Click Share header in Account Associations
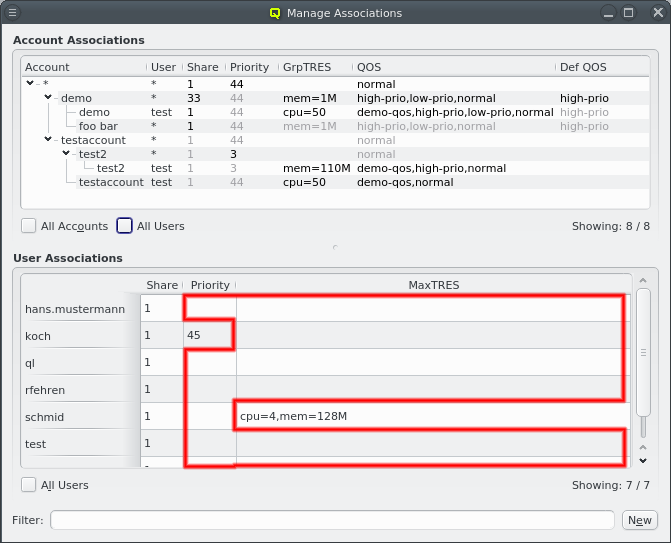671x543 pixels. tap(204, 67)
